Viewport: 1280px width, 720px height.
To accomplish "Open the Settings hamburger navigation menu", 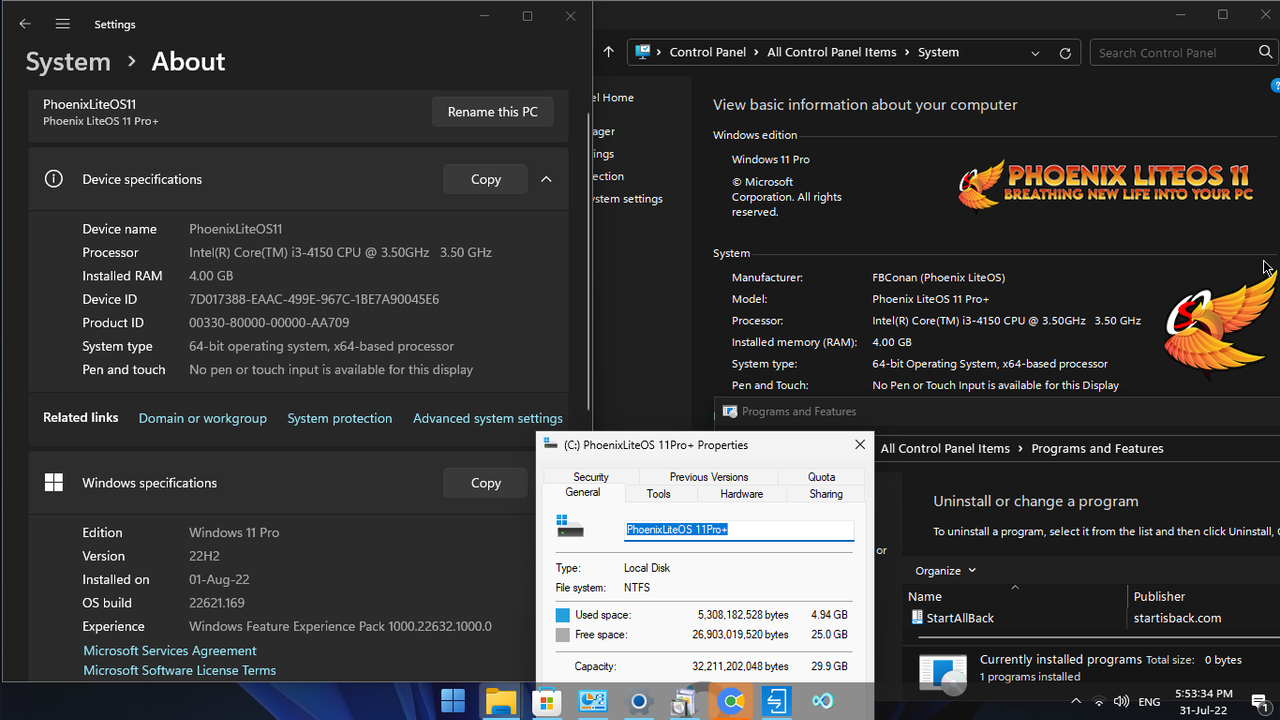I will tap(63, 24).
